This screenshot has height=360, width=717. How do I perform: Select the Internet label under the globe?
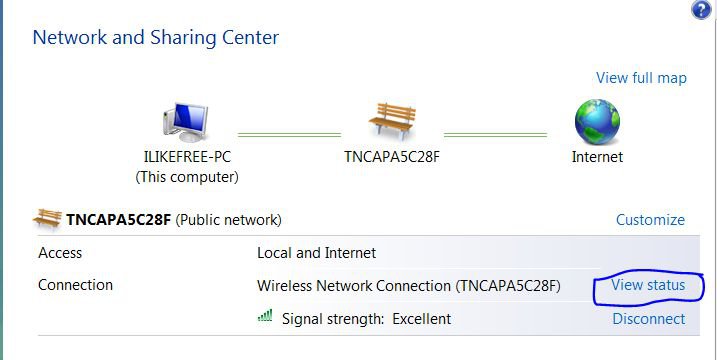(597, 157)
